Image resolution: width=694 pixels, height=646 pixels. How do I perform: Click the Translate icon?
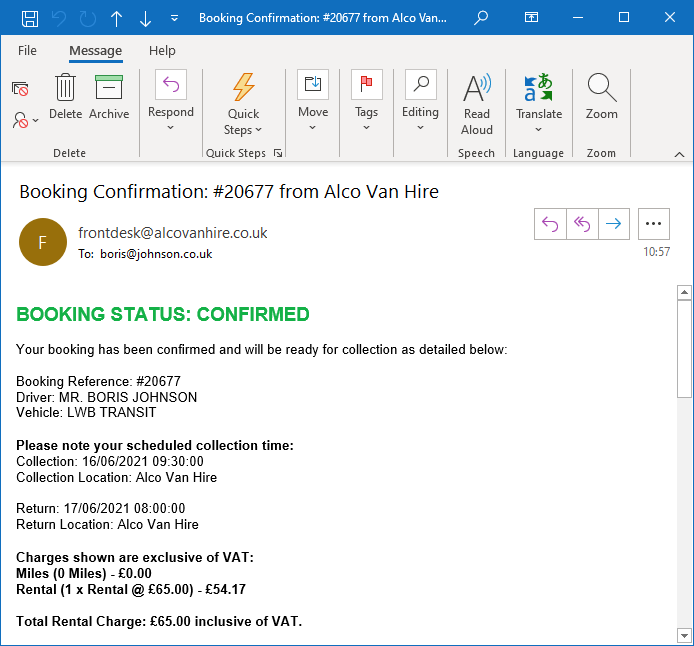coord(538,88)
